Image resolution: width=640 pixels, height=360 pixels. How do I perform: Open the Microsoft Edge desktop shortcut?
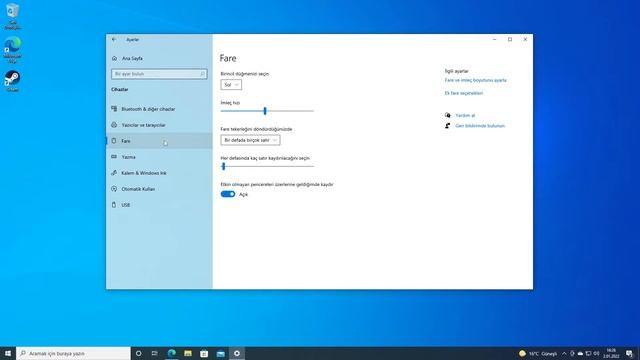[x=13, y=50]
